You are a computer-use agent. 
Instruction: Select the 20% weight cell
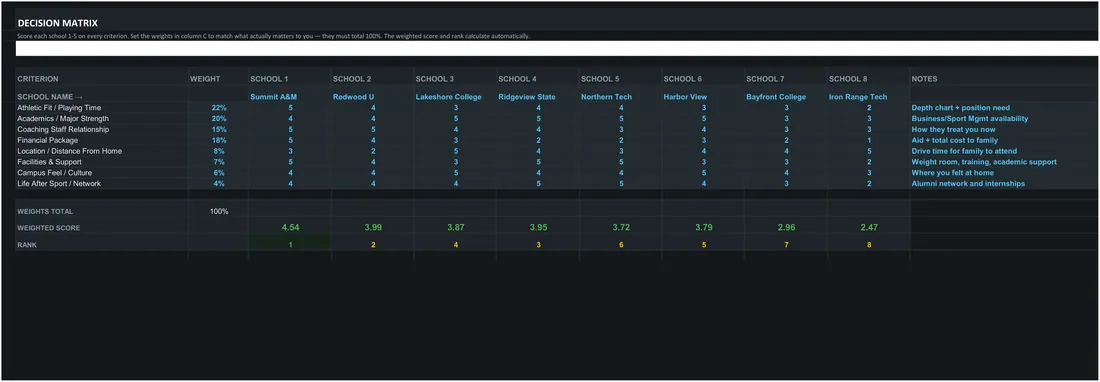click(219, 119)
